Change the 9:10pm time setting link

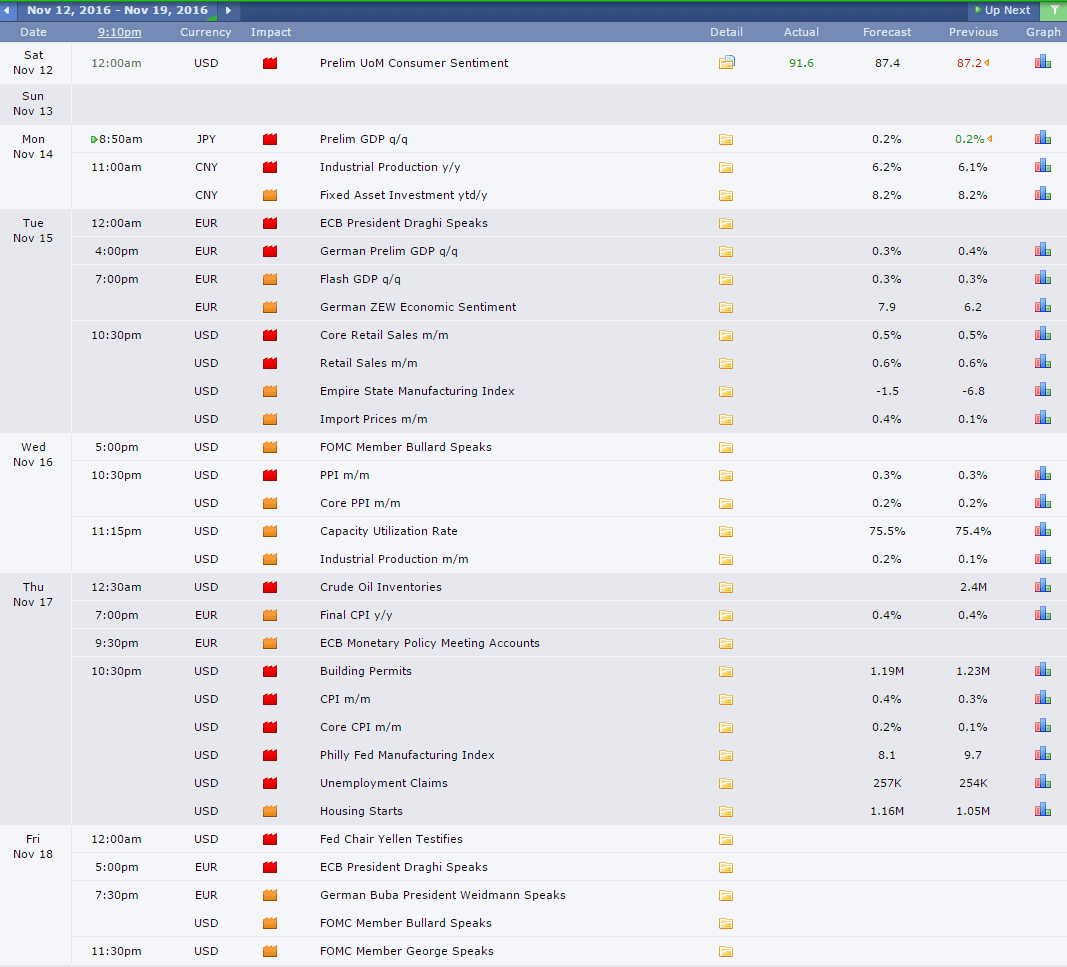tap(120, 32)
